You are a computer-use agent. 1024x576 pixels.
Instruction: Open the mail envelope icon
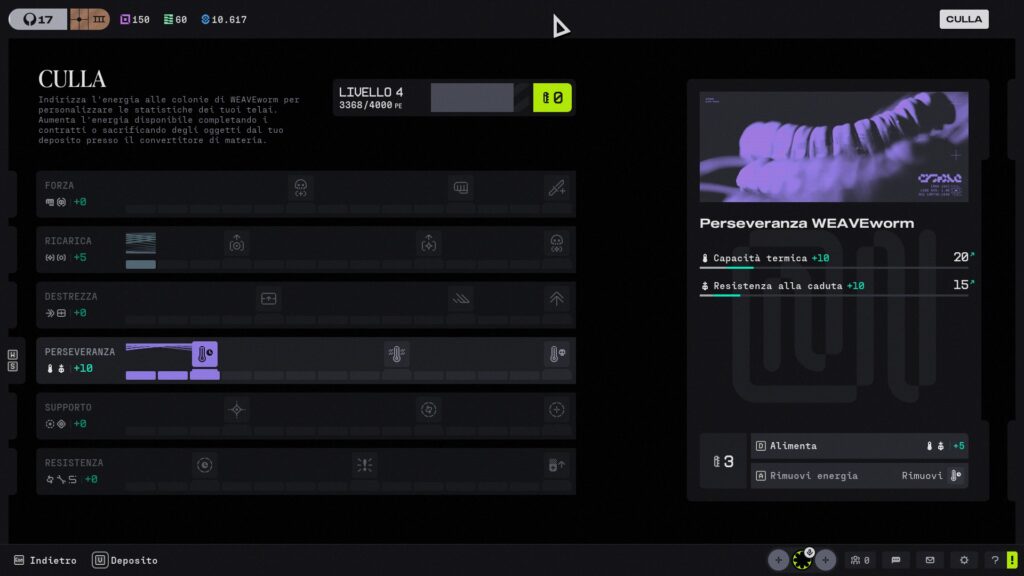(930, 560)
